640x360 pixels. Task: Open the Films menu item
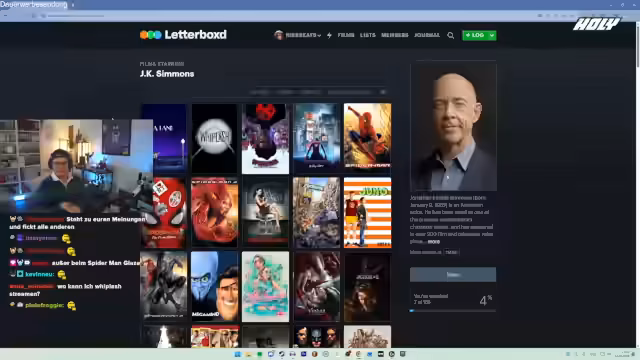click(x=346, y=36)
